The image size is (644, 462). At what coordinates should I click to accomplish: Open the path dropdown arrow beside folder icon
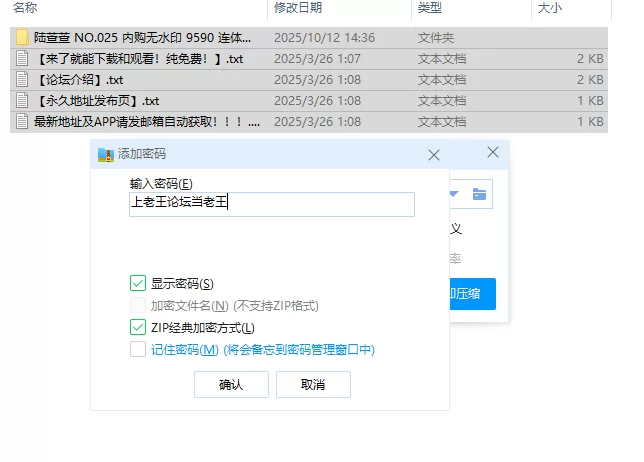454,194
